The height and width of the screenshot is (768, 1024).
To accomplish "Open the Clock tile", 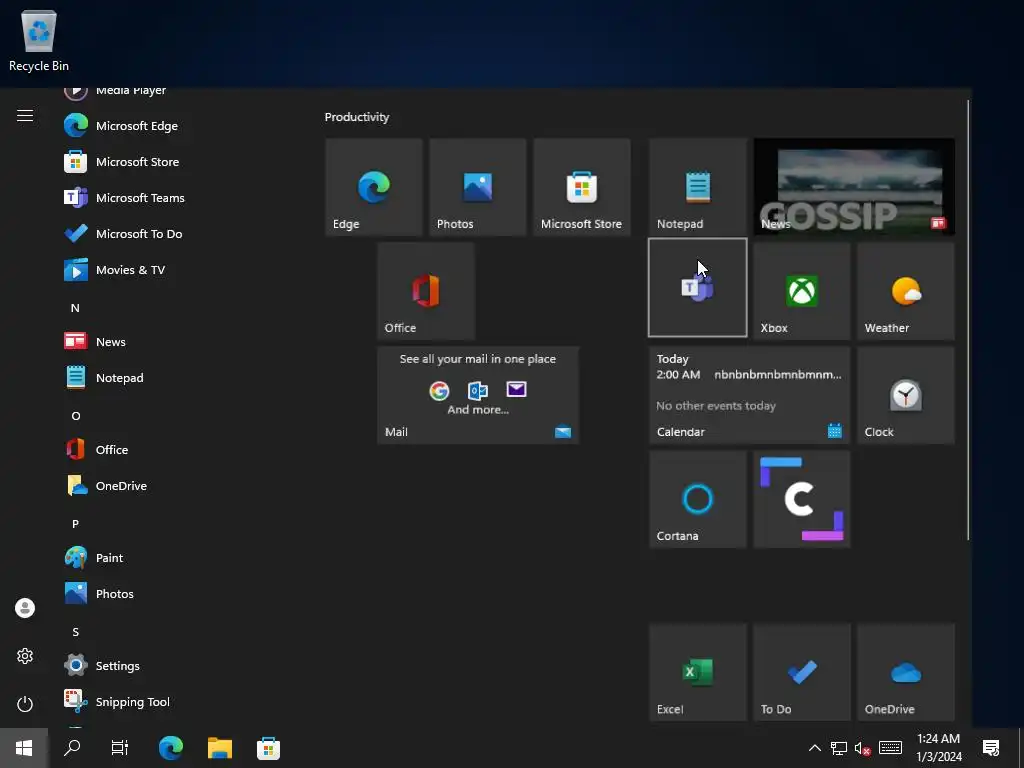I will pyautogui.click(x=906, y=395).
